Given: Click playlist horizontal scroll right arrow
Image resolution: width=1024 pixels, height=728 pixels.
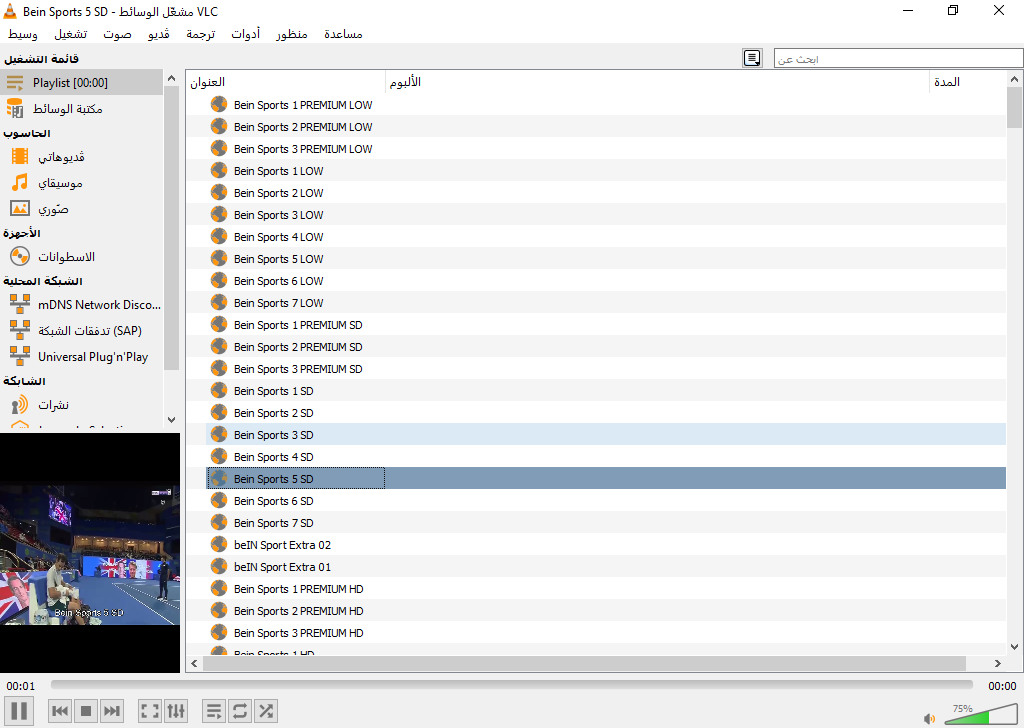Looking at the screenshot, I should pyautogui.click(x=997, y=663).
